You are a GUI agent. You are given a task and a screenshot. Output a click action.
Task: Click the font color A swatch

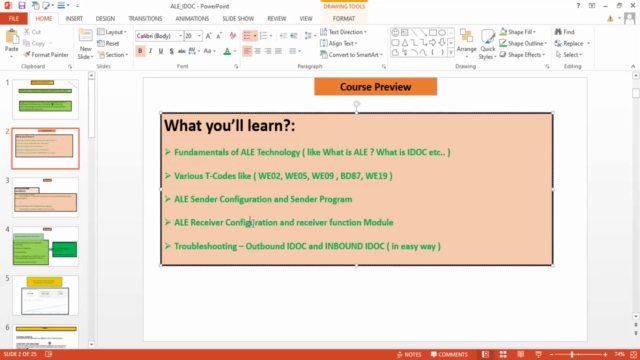227,51
